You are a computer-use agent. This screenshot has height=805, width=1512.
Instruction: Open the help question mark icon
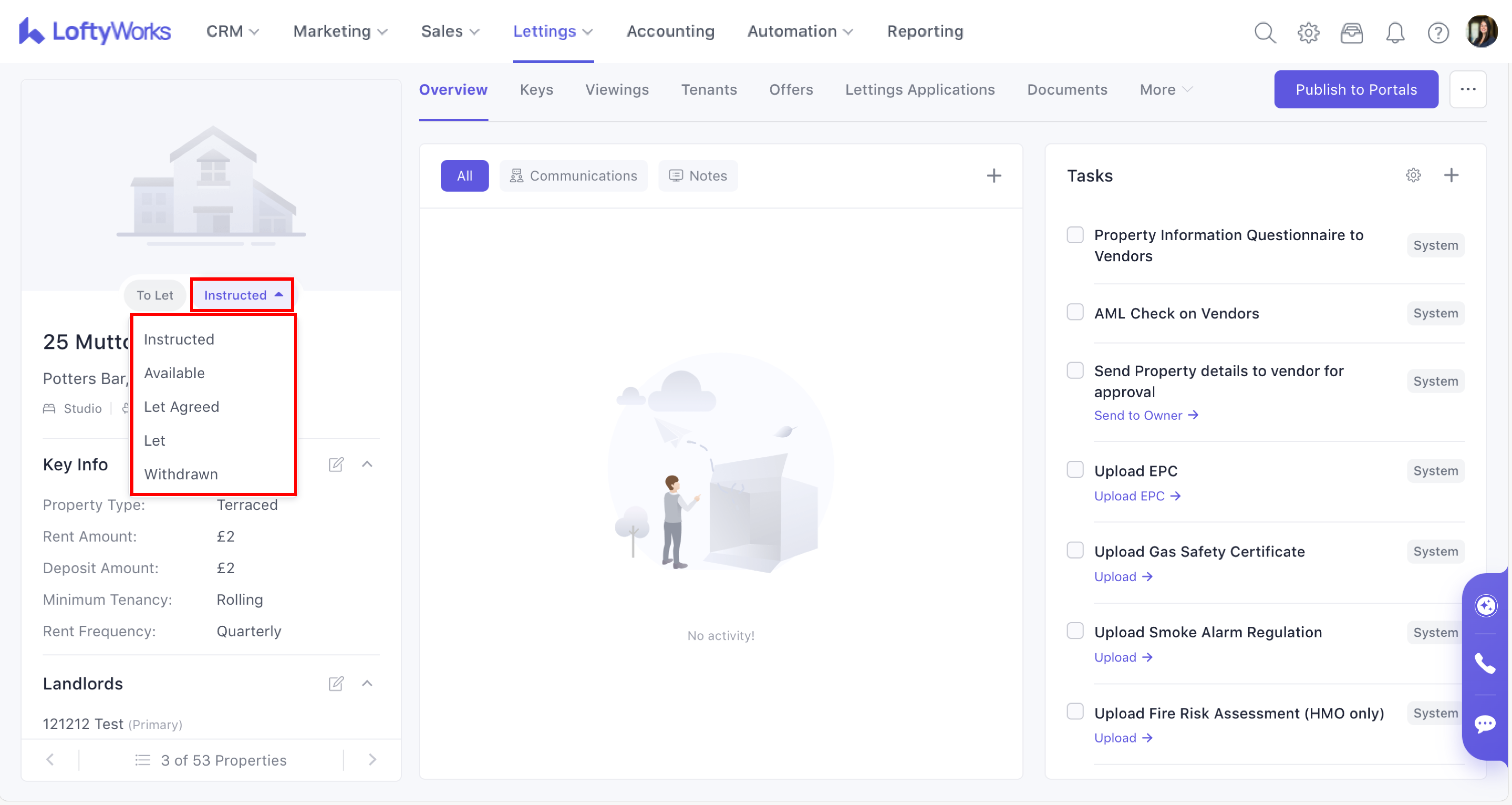tap(1437, 32)
